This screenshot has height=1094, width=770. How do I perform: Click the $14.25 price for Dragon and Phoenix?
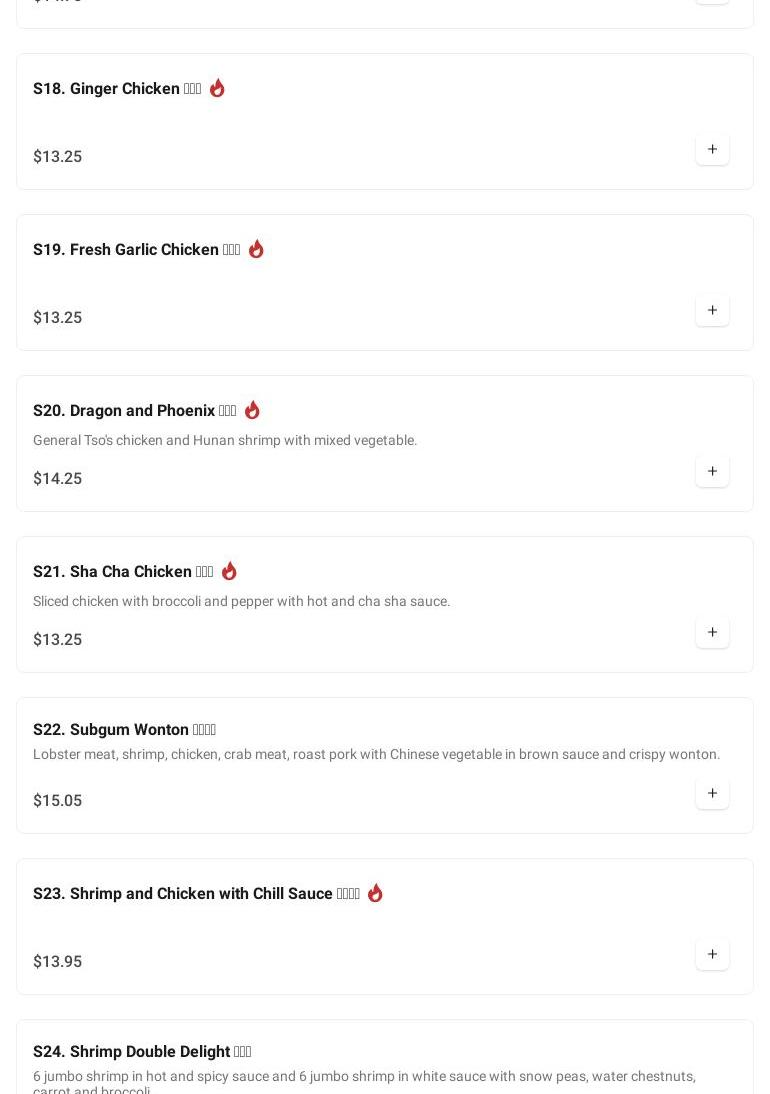point(58,479)
